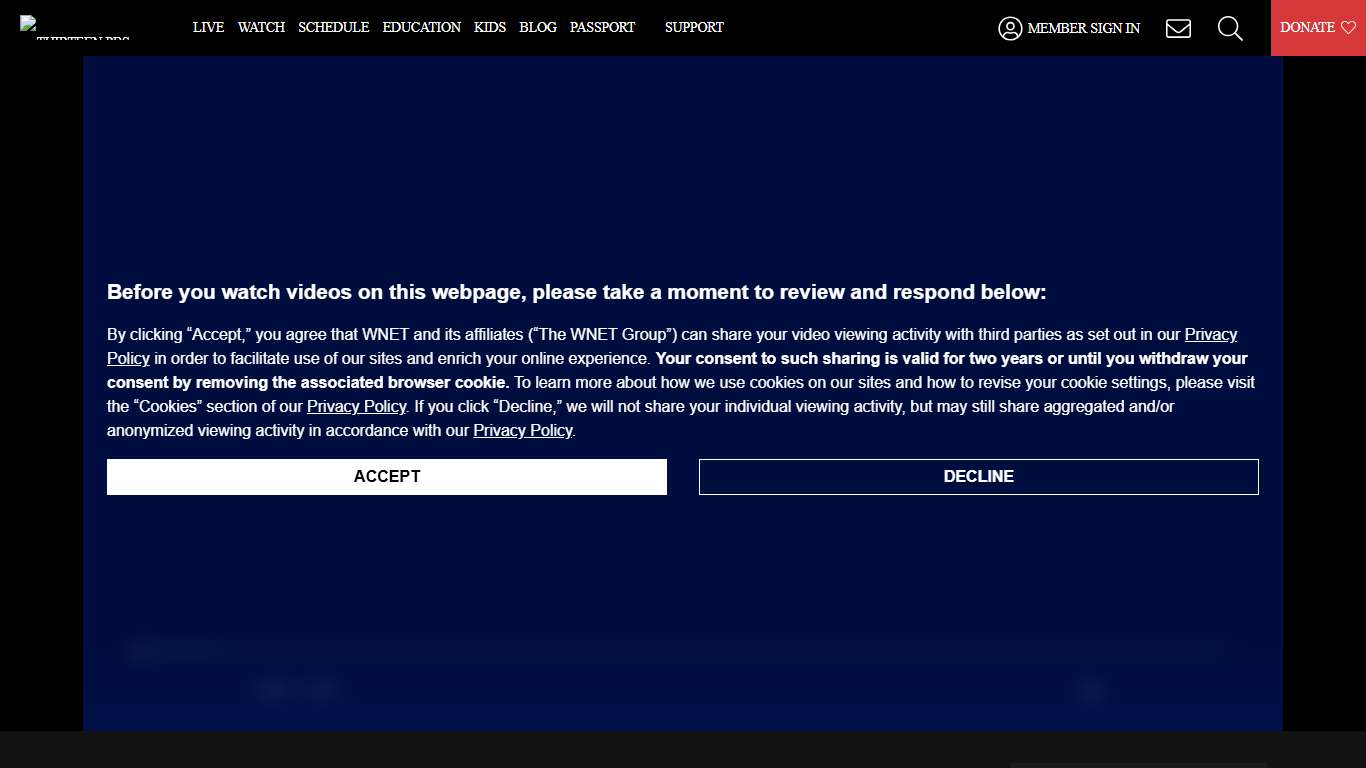Select SCHEDULE in the top navigation
The height and width of the screenshot is (768, 1366).
(334, 27)
